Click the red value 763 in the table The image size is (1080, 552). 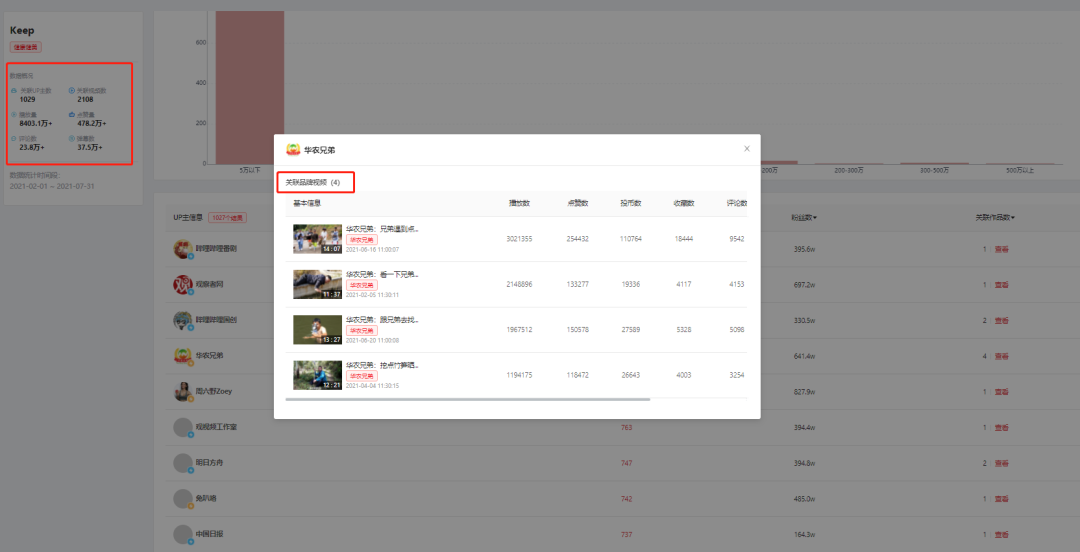click(626, 427)
